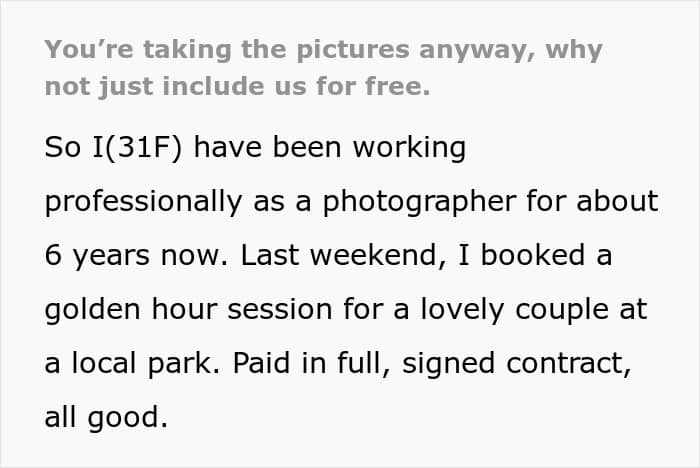Click the word "pictures" in the title

(353, 50)
